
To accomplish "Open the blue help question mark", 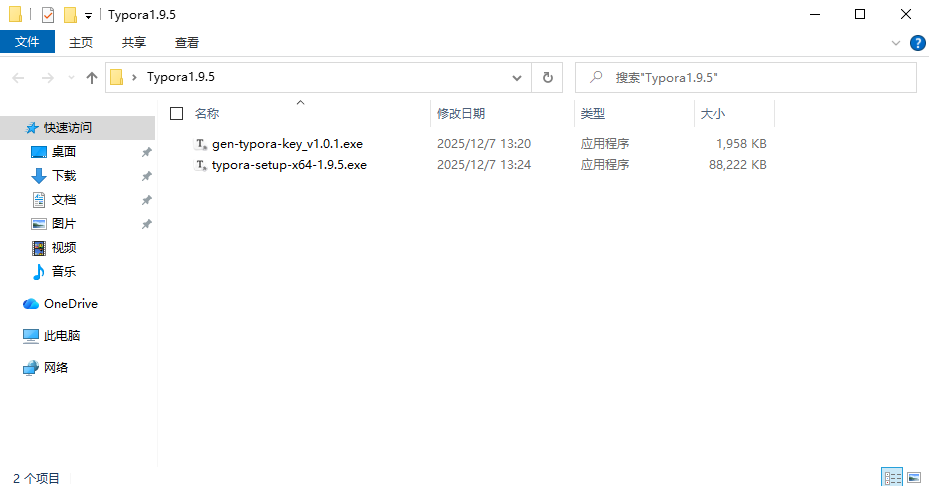I will point(917,43).
